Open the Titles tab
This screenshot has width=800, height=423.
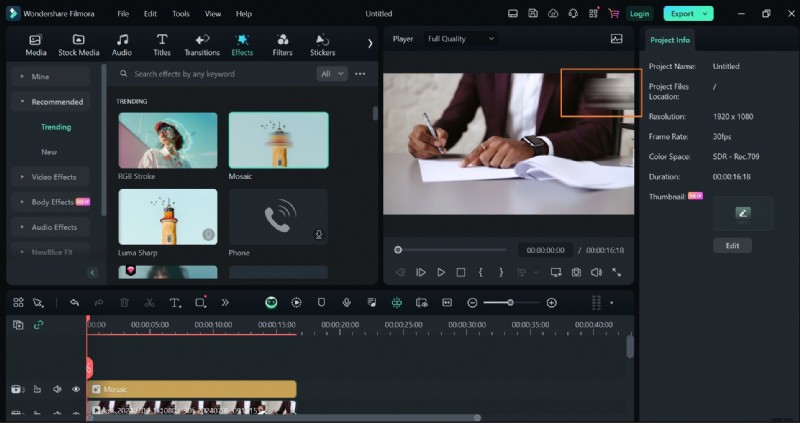[162, 45]
